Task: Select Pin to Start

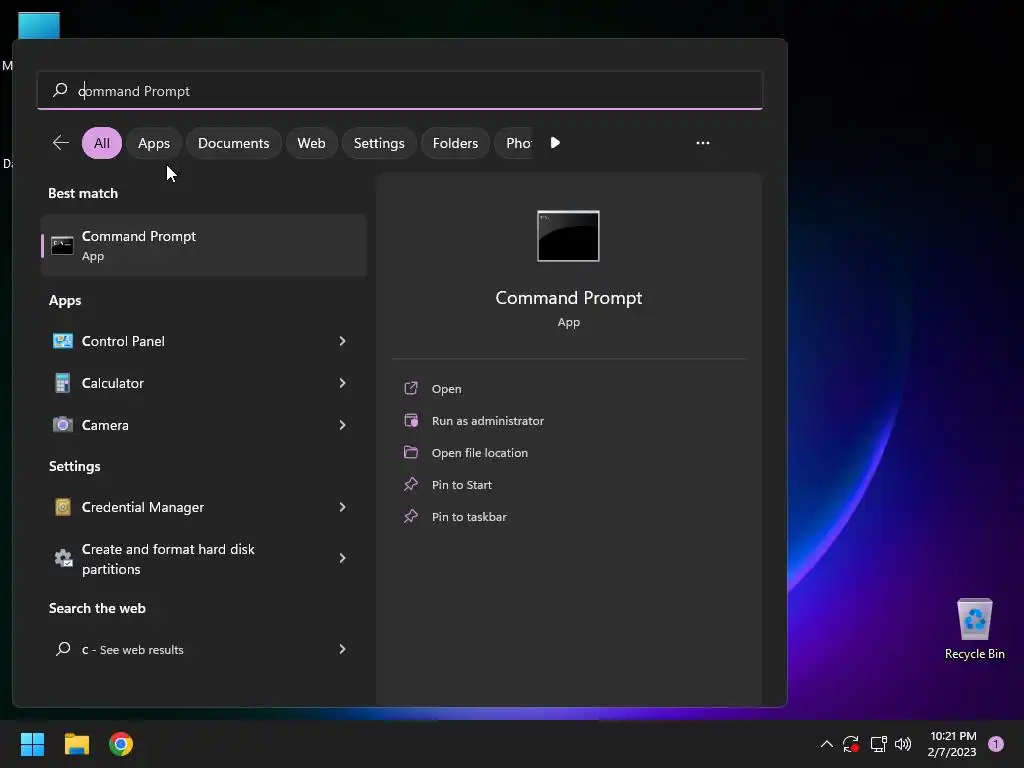Action: [462, 485]
